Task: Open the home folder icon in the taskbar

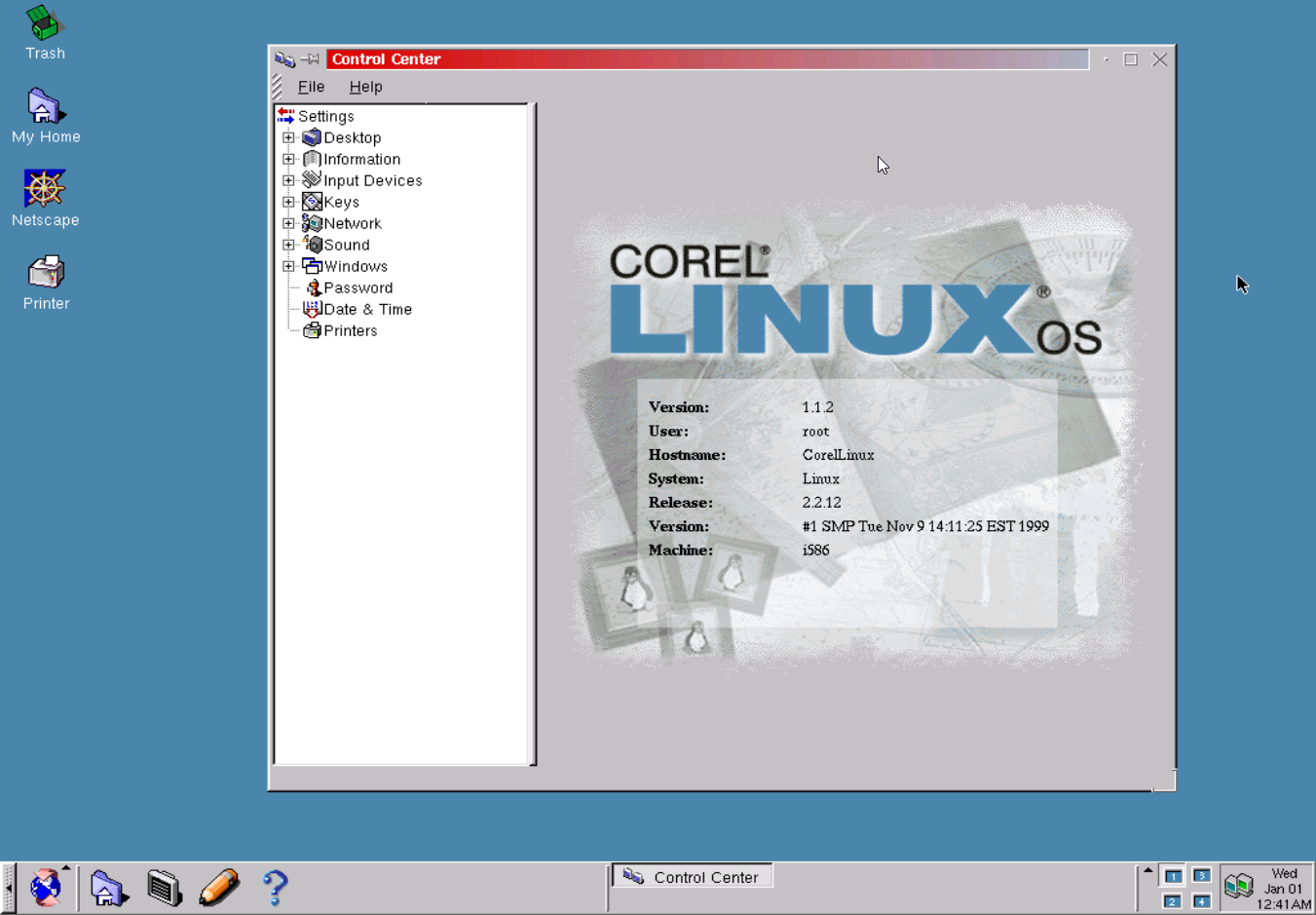Action: 108,887
